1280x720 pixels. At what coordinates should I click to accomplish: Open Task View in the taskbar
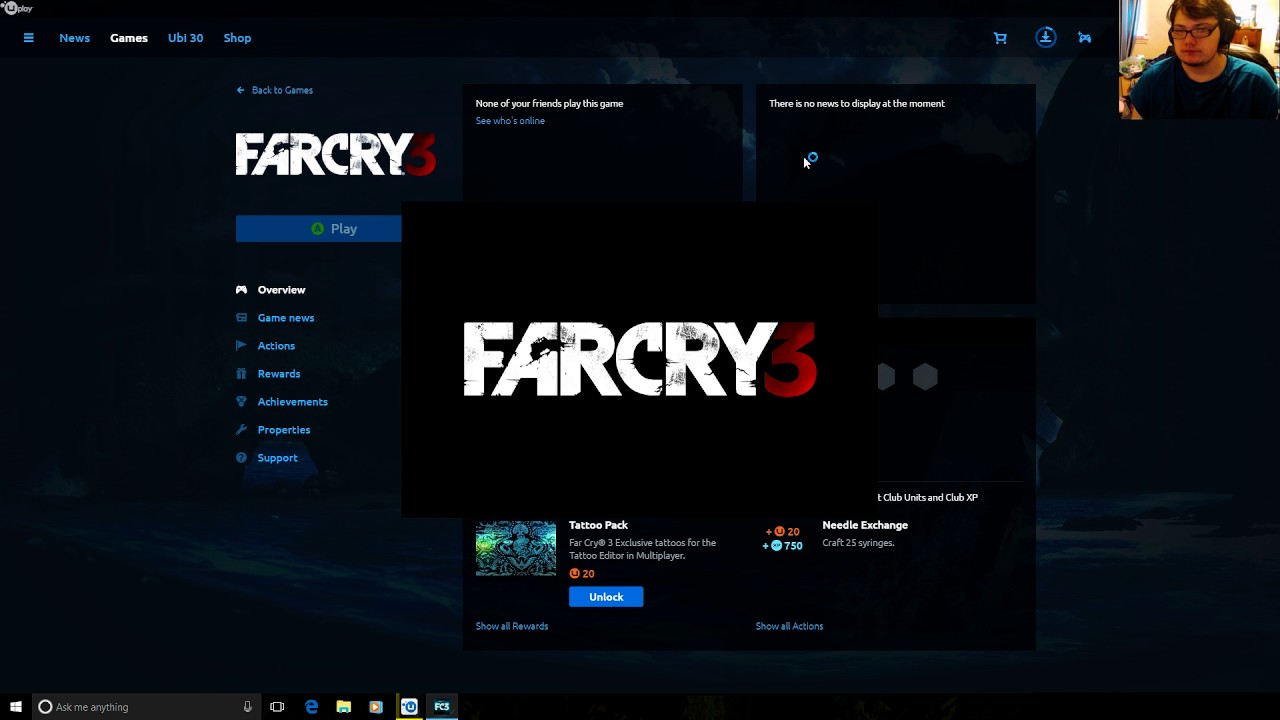[x=277, y=707]
